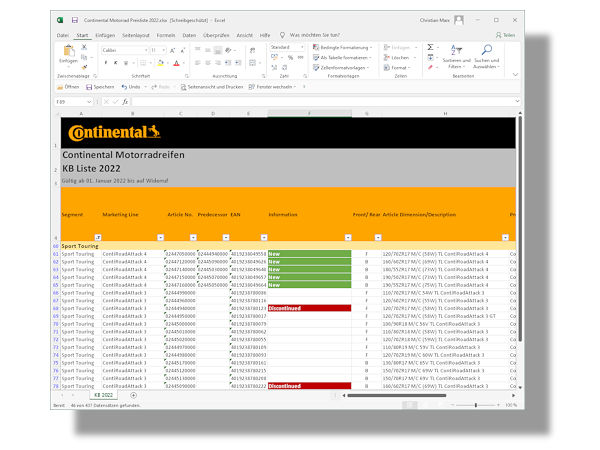Click the AutoSum sigma icon

coord(430,47)
